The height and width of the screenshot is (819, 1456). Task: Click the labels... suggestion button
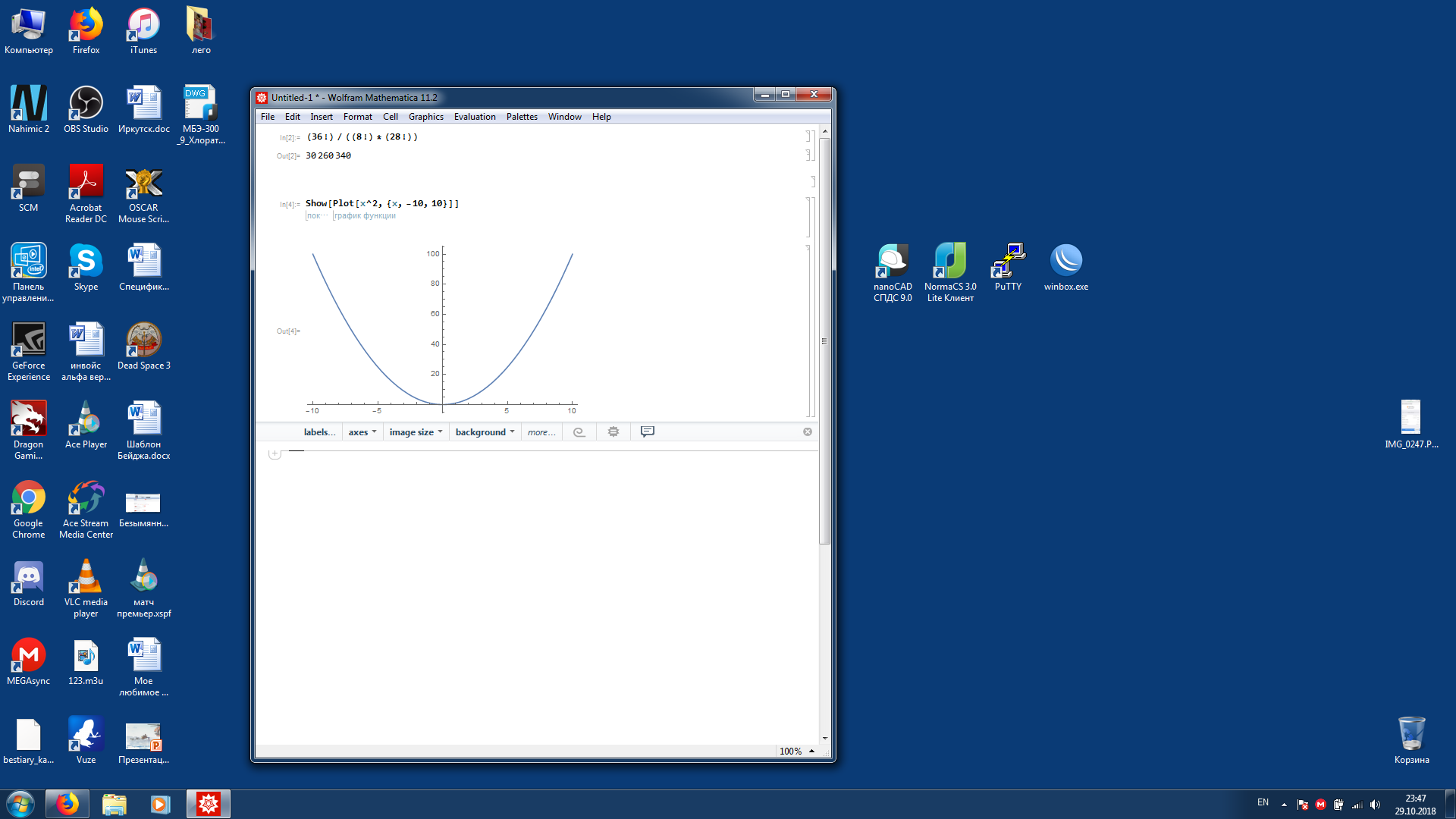tap(319, 432)
